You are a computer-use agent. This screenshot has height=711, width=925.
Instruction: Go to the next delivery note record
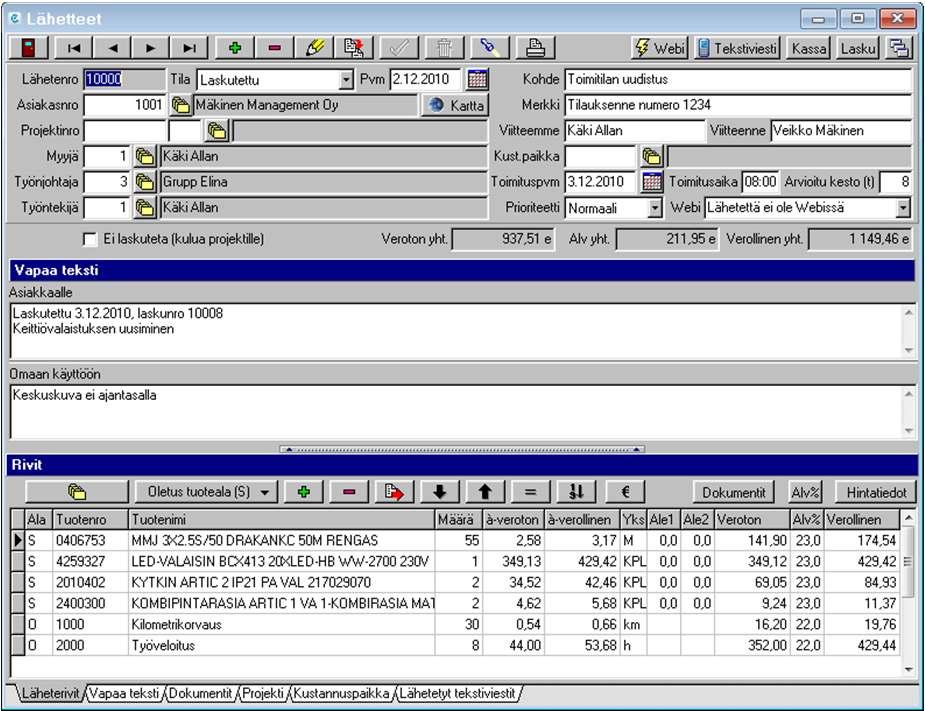(x=150, y=48)
